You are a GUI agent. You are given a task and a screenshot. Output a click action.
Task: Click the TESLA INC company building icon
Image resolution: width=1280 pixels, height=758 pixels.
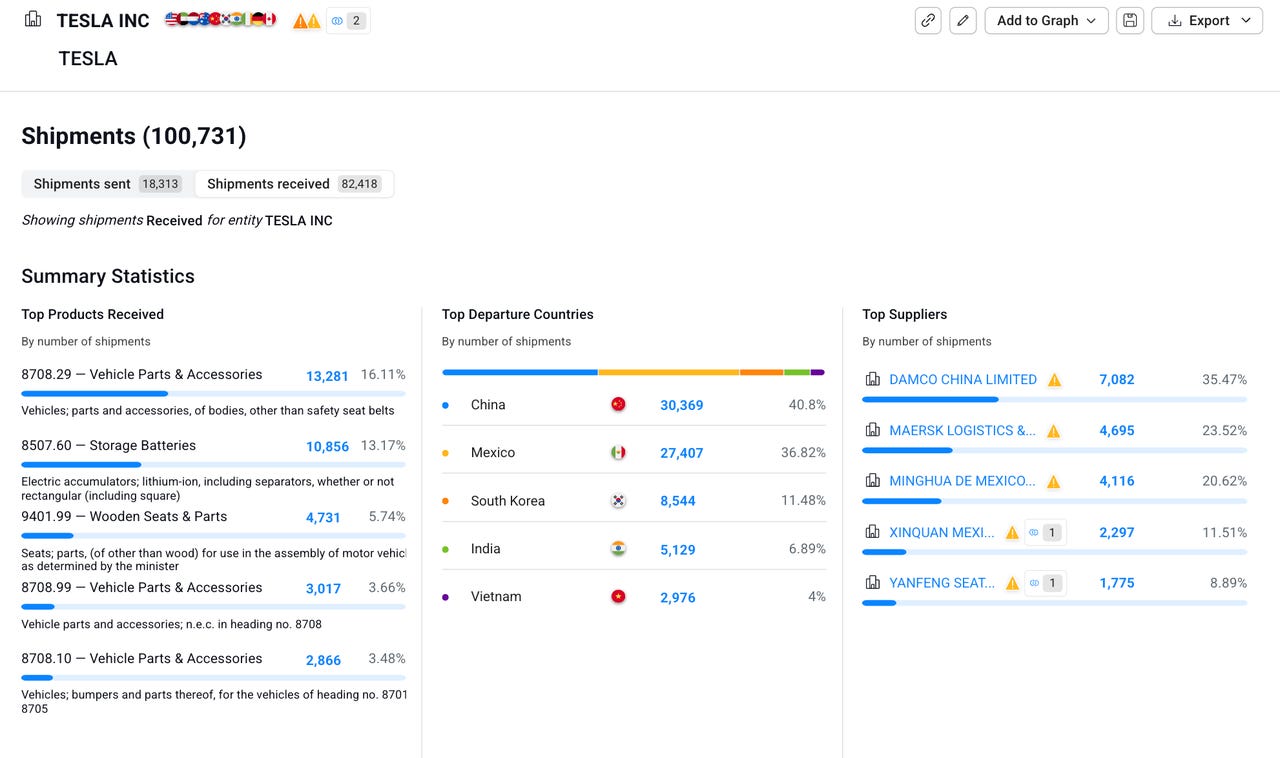tap(33, 20)
